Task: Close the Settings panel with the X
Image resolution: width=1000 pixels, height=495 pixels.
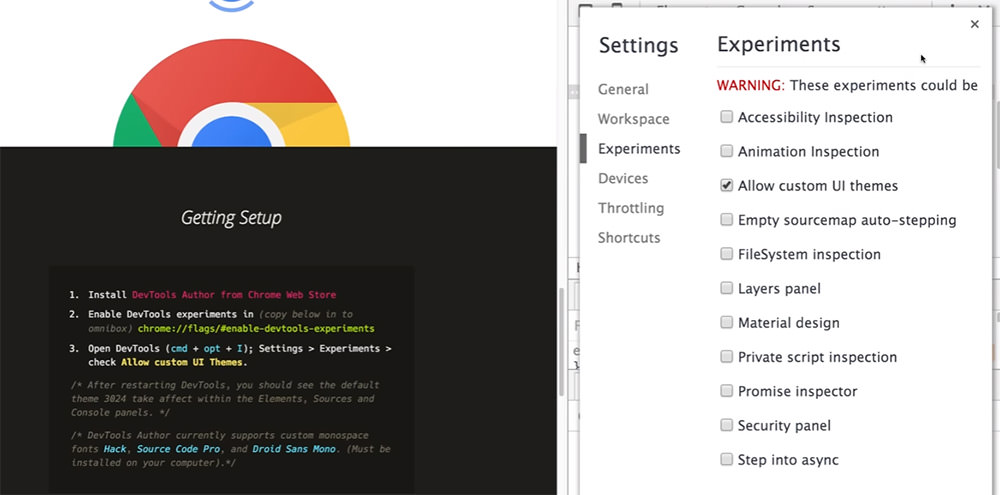Action: 974,24
